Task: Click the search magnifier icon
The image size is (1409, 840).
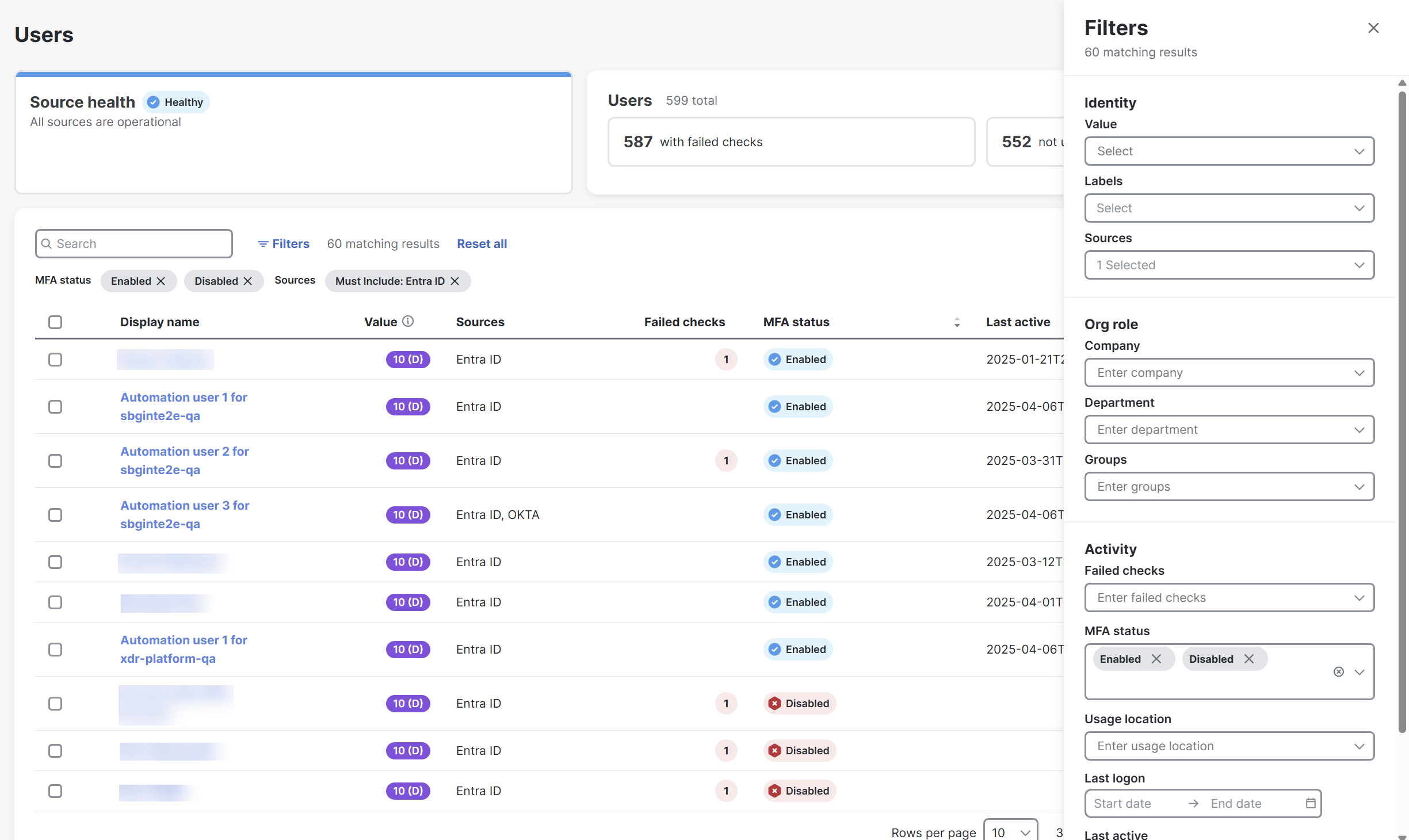Action: pos(47,244)
